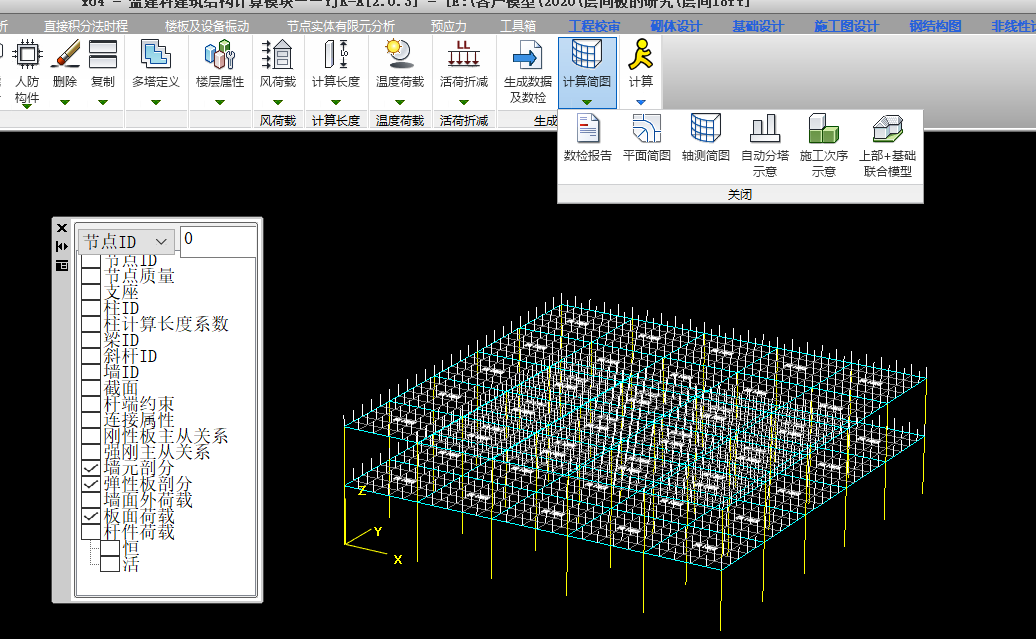Click the panel auto-hide arrow icon
Image resolution: width=1036 pixels, height=639 pixels.
[62, 246]
